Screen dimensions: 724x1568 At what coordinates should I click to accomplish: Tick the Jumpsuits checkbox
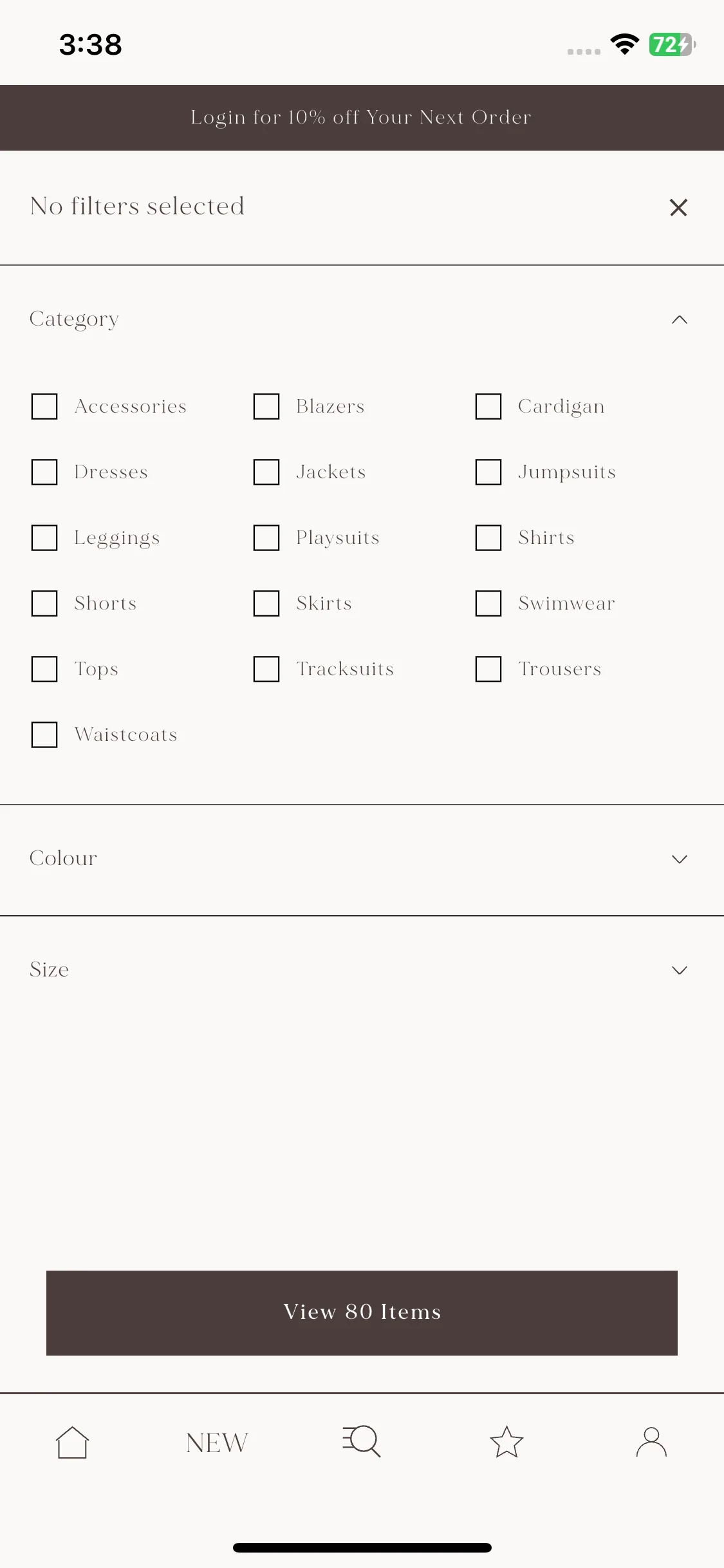coord(488,472)
